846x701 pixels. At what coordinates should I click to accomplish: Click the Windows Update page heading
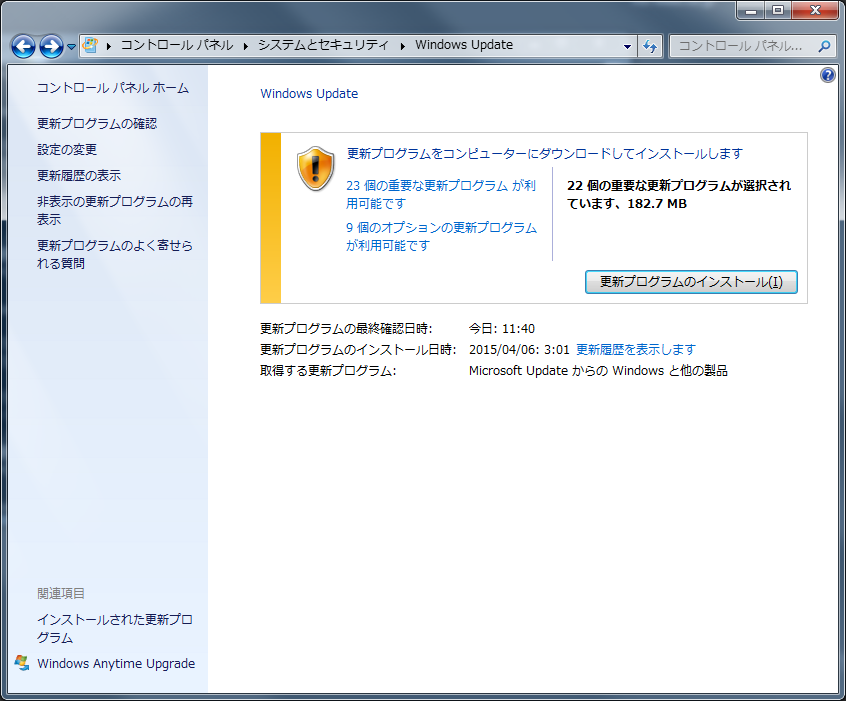click(x=309, y=93)
